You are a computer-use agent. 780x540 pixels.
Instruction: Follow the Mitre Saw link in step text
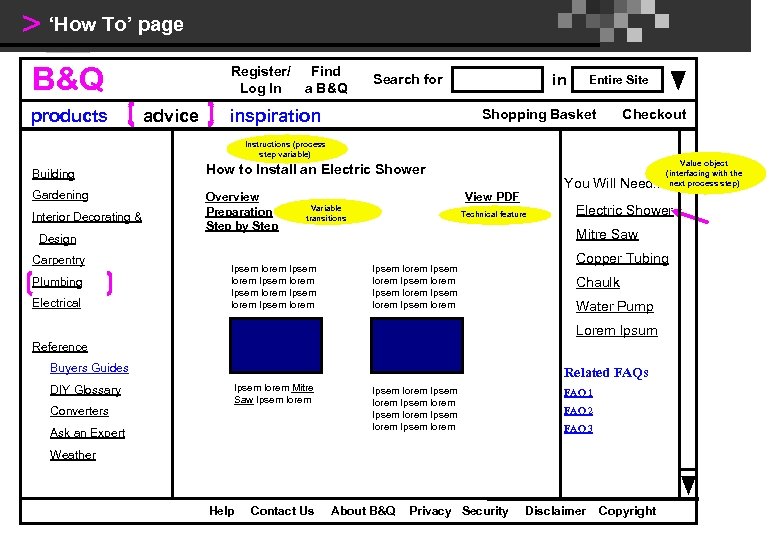274,394
